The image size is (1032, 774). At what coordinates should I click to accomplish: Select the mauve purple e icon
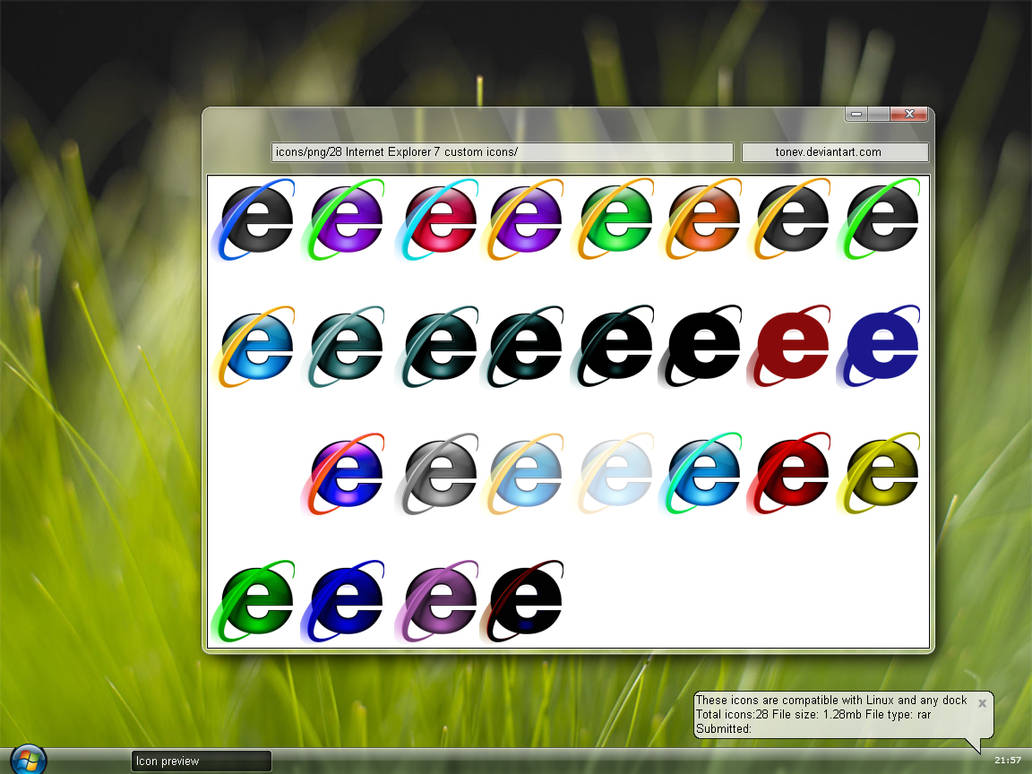(x=438, y=601)
